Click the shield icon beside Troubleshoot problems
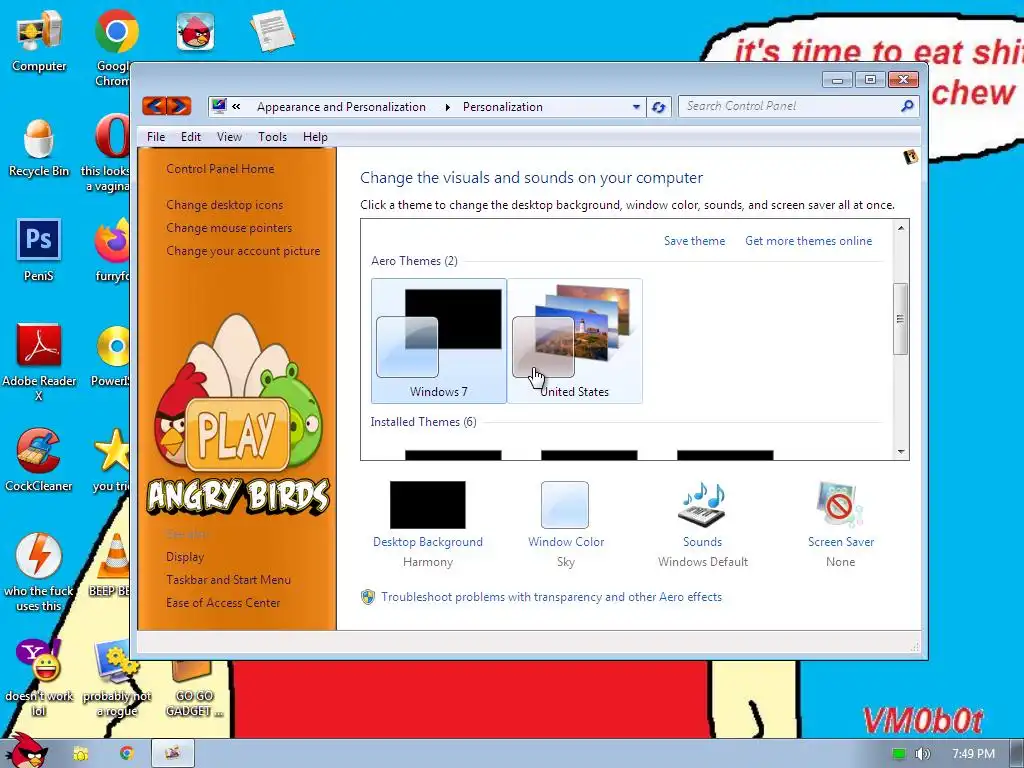Image resolution: width=1024 pixels, height=768 pixels. click(368, 597)
